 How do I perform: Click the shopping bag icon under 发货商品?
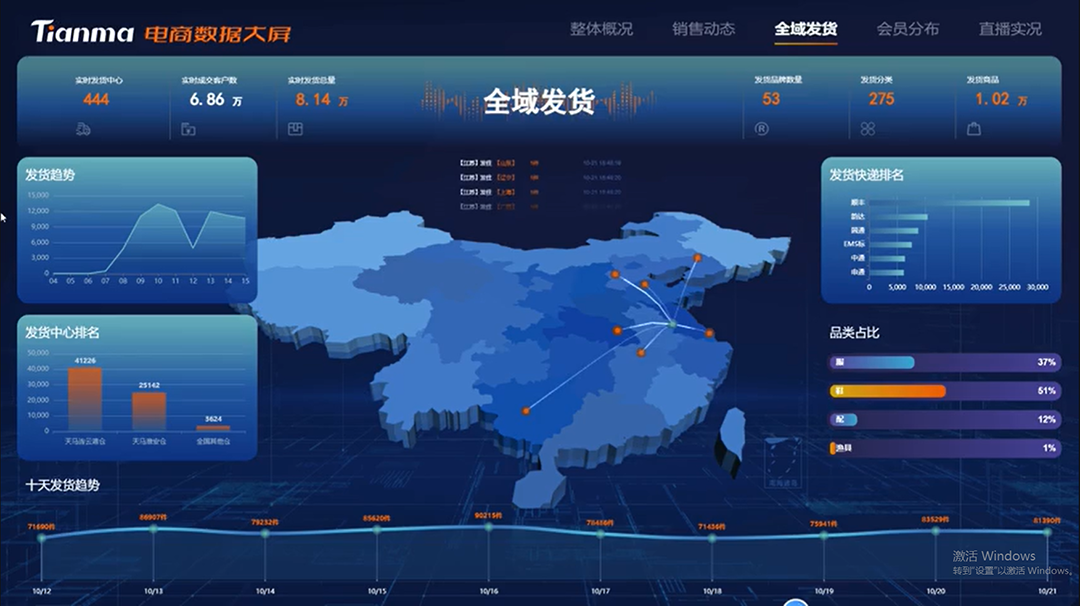tap(974, 129)
